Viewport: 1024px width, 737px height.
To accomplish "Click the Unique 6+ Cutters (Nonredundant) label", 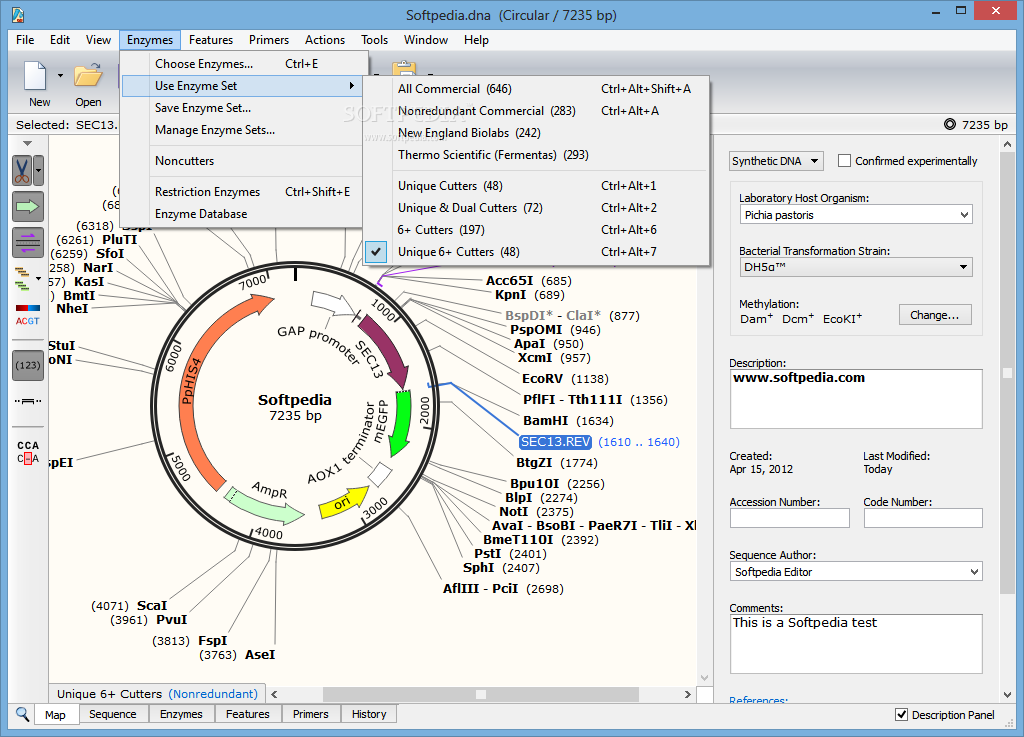I will [x=157, y=694].
